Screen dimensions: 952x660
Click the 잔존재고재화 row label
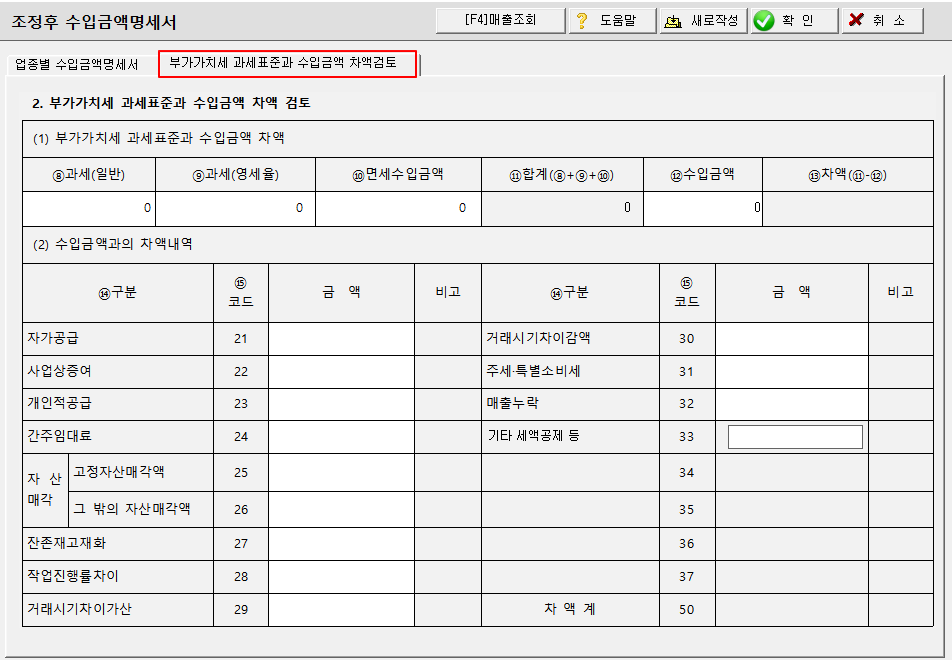point(66,543)
